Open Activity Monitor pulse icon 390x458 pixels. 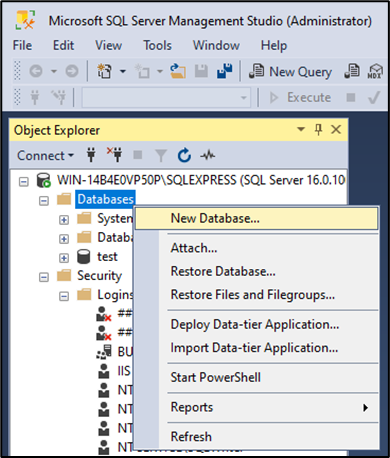point(208,155)
